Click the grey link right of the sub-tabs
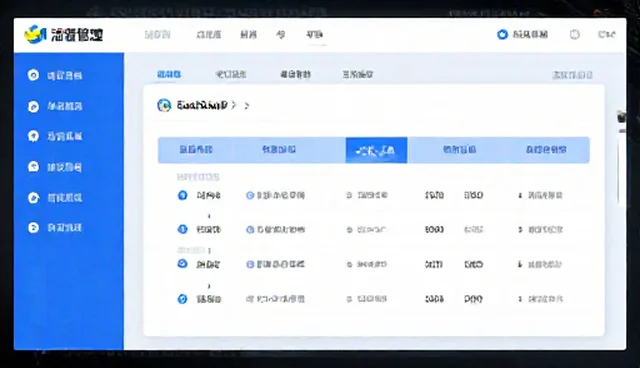640x368 pixels. tap(572, 75)
